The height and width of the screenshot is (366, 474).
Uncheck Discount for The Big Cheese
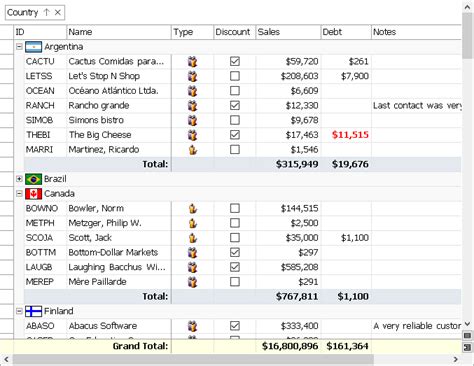tap(235, 135)
